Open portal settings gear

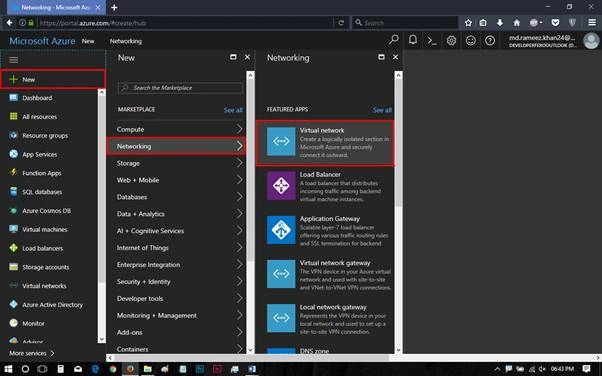coord(451,40)
